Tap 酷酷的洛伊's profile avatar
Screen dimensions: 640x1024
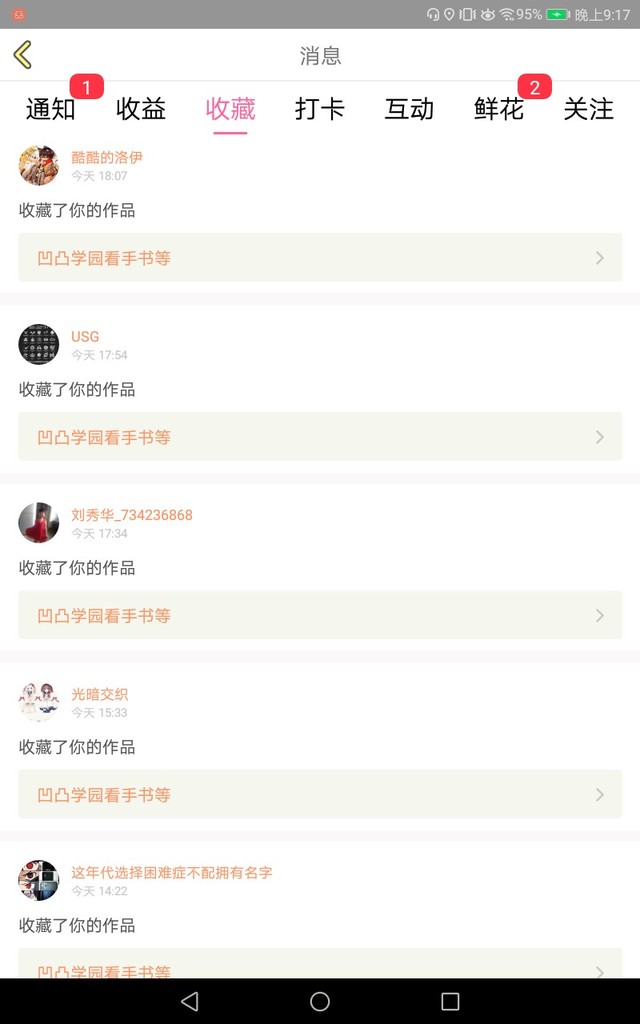point(39,165)
